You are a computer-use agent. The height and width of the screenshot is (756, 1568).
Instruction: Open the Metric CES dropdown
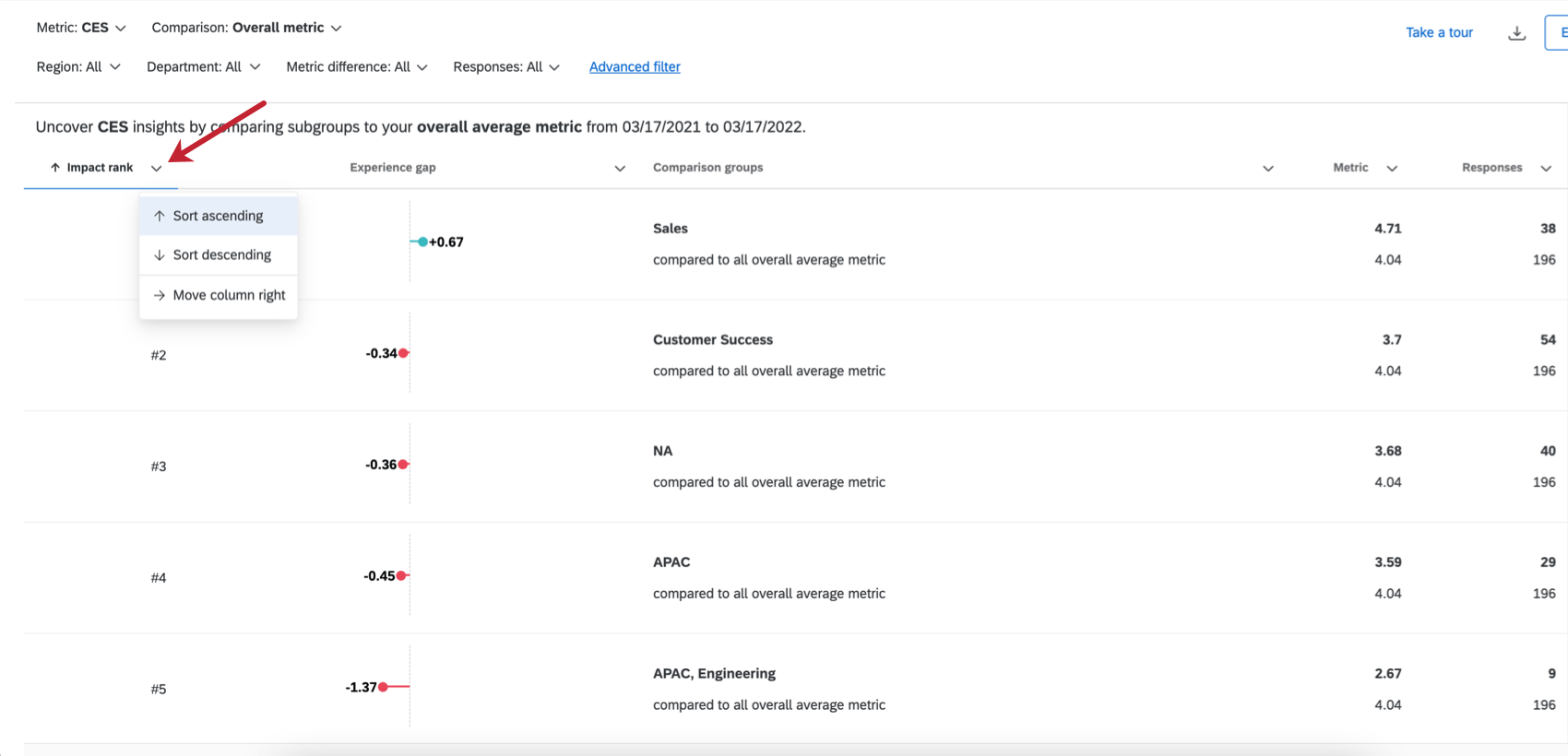[81, 28]
